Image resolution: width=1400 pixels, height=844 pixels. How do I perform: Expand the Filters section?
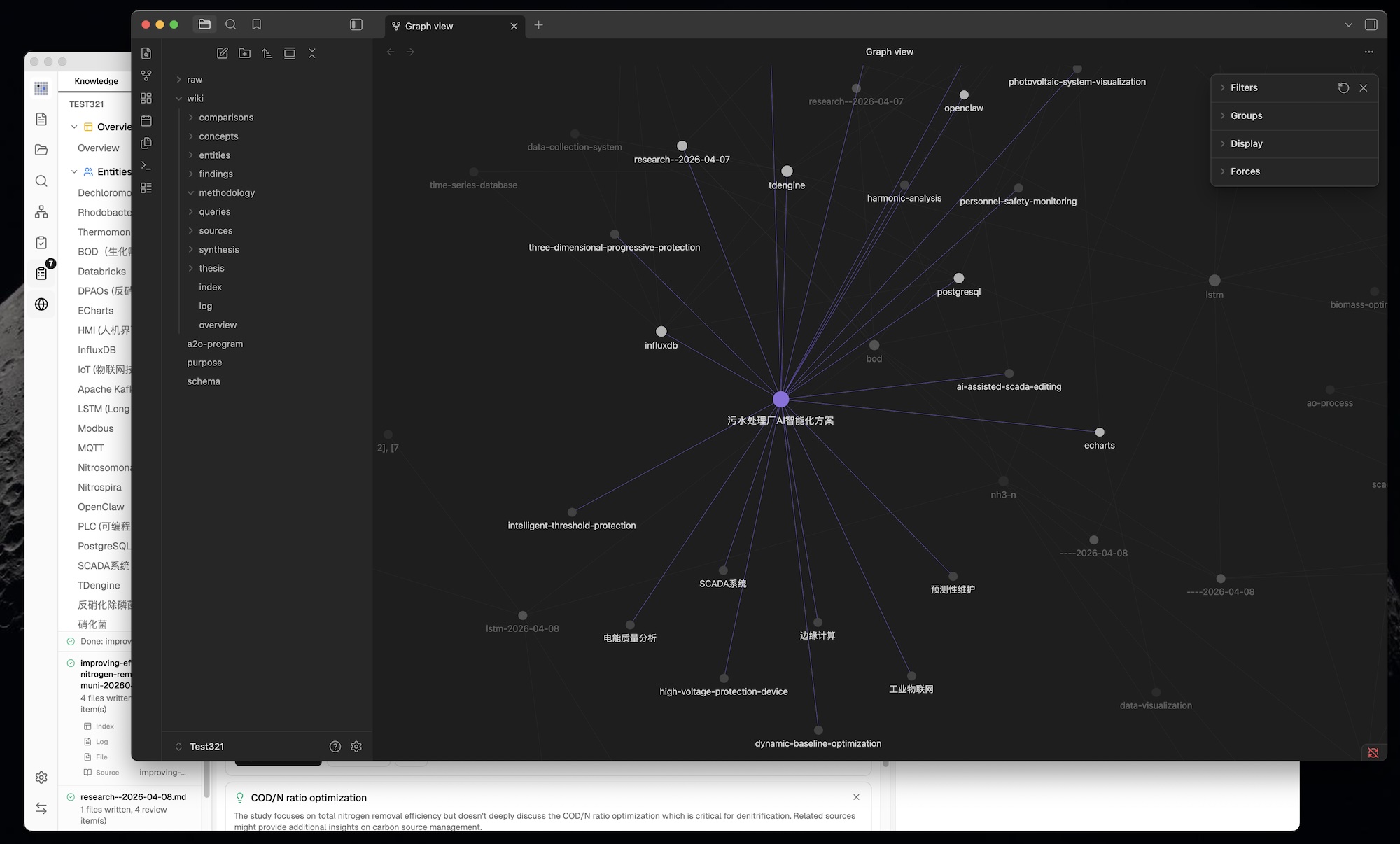(x=1244, y=87)
